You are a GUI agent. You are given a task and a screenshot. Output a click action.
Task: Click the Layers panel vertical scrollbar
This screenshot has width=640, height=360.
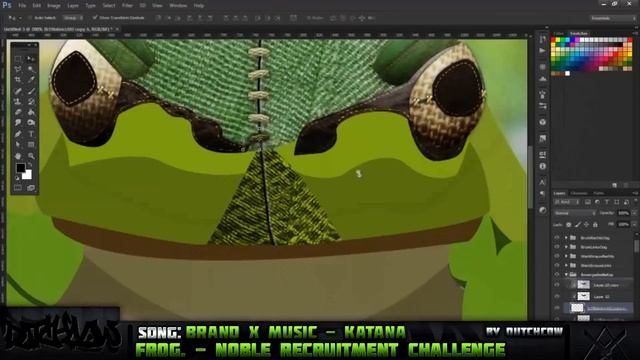click(x=636, y=246)
